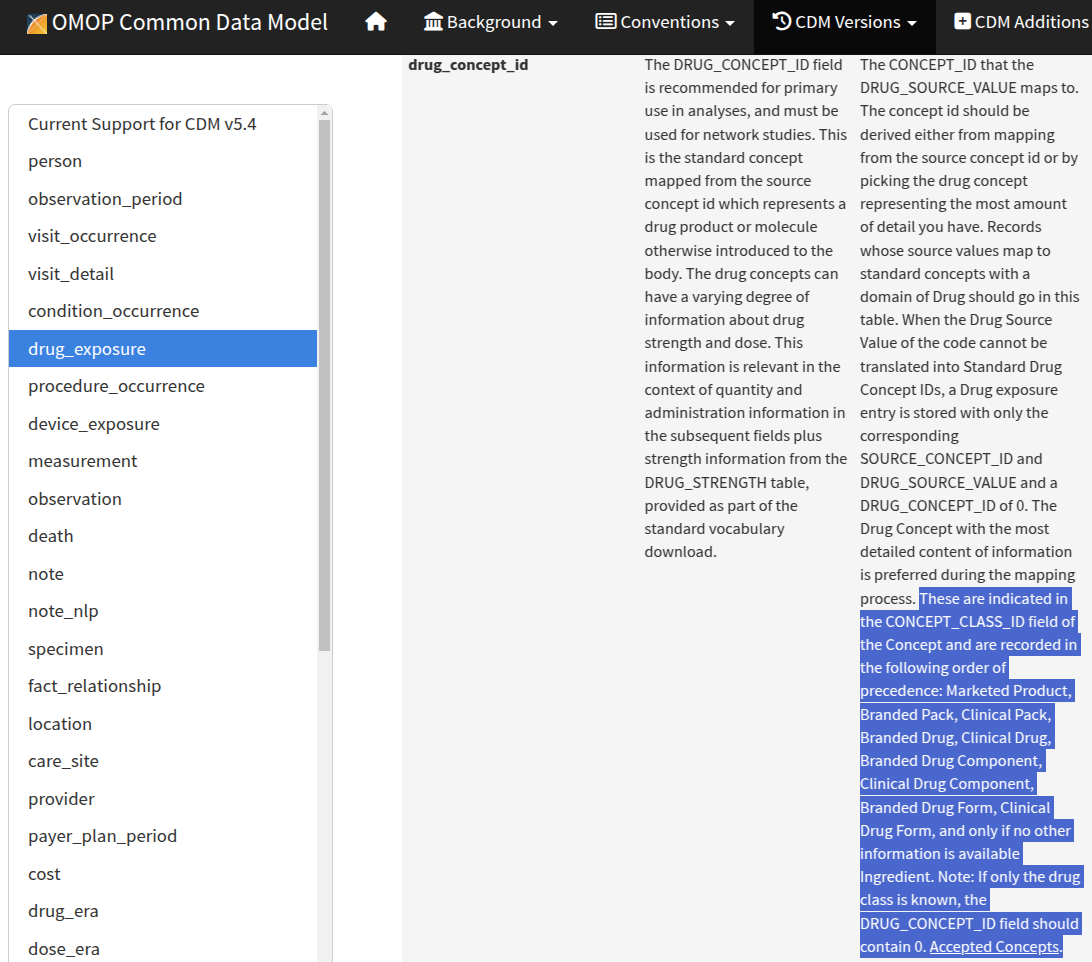This screenshot has width=1092, height=962.
Task: Show the payer_plan_period table
Action: [x=102, y=836]
